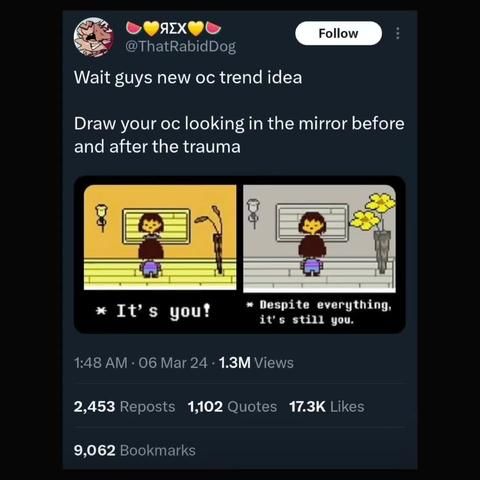
Task: Click the 1.3M Views count
Action: (256, 363)
